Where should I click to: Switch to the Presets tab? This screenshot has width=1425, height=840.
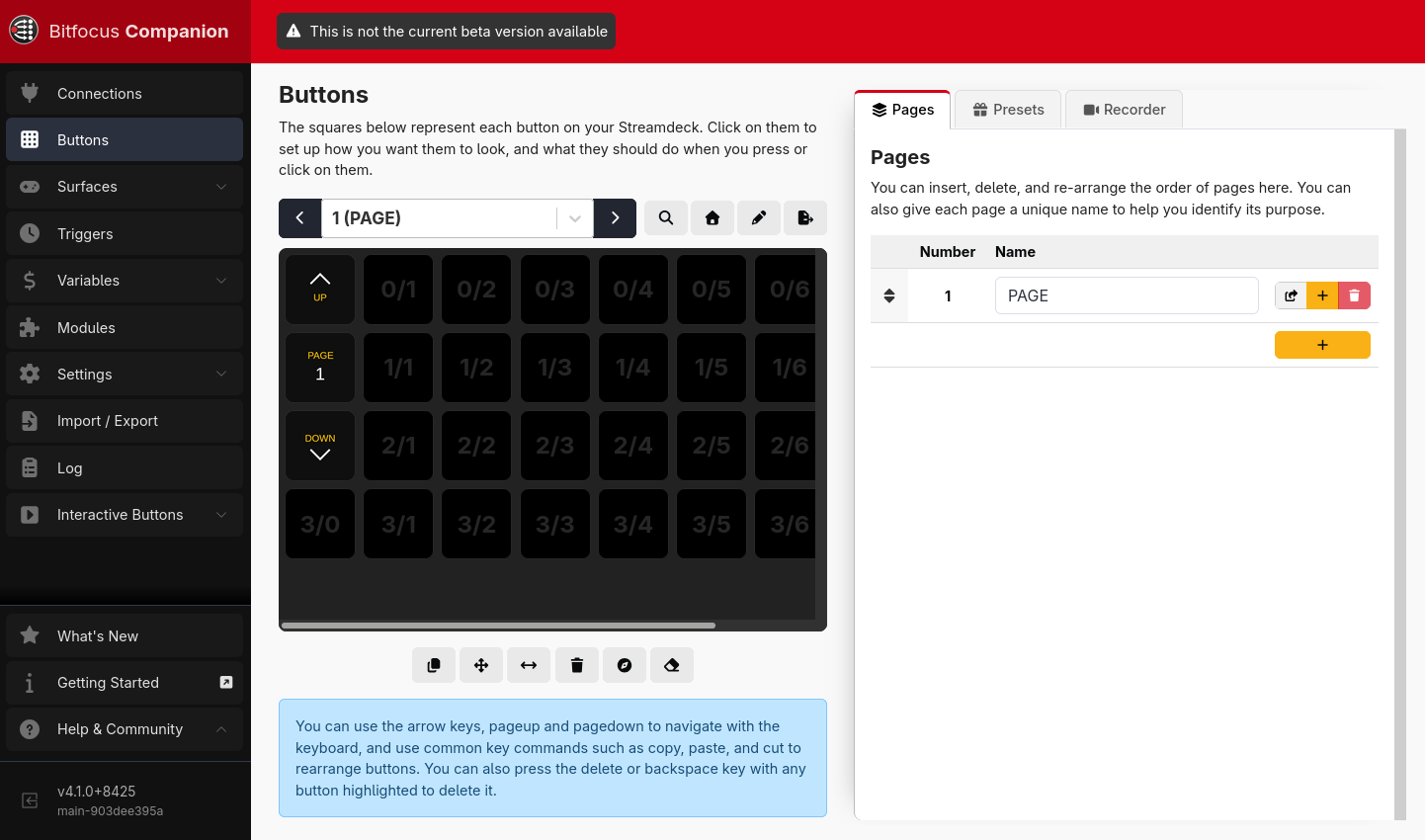click(1008, 110)
